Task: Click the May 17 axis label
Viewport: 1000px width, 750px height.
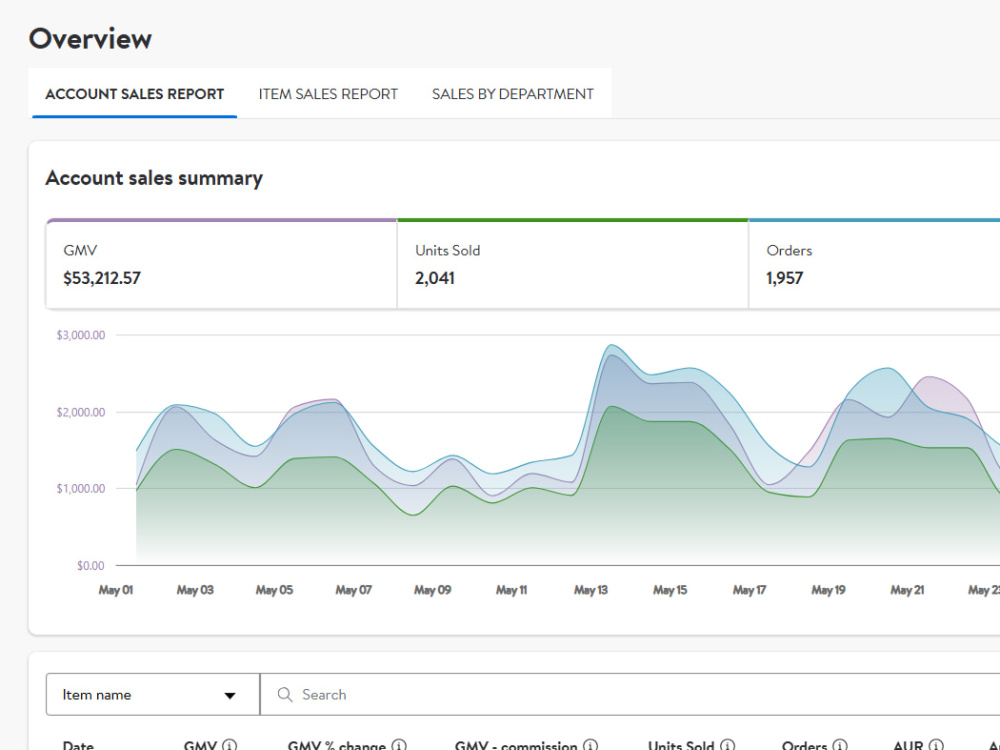Action: coord(749,590)
